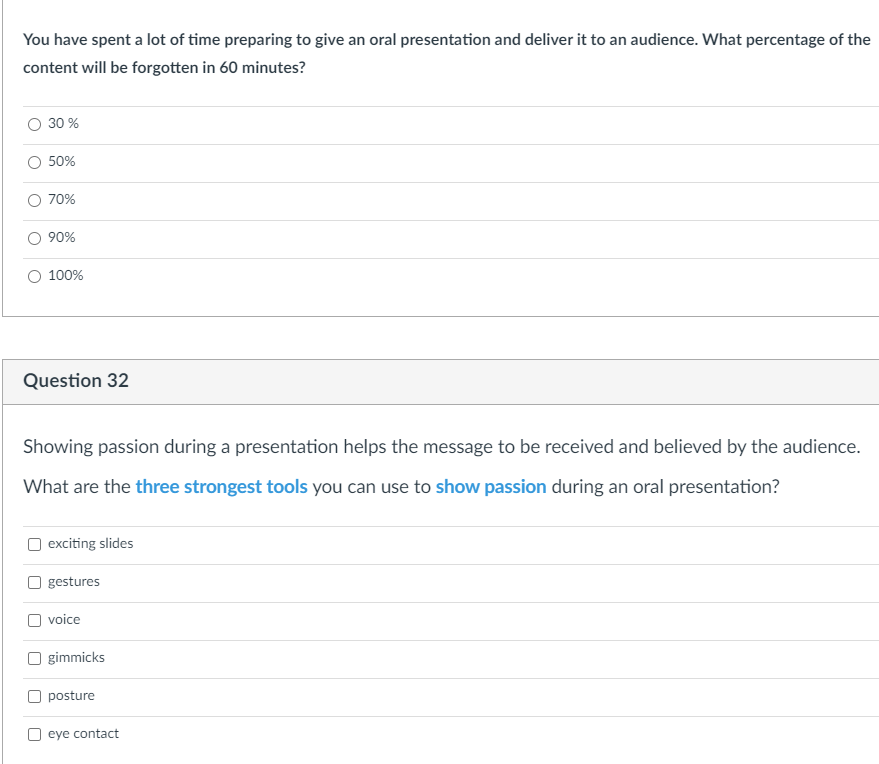Image resolution: width=879 pixels, height=764 pixels.
Task: Click the "show passion" highlighted text
Action: point(491,487)
